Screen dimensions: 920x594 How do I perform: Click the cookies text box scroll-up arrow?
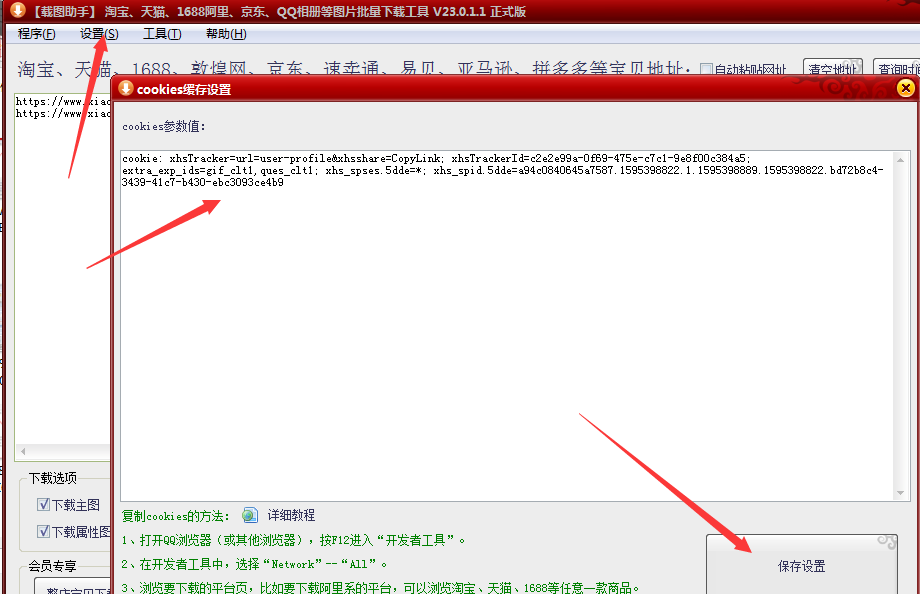click(900, 160)
